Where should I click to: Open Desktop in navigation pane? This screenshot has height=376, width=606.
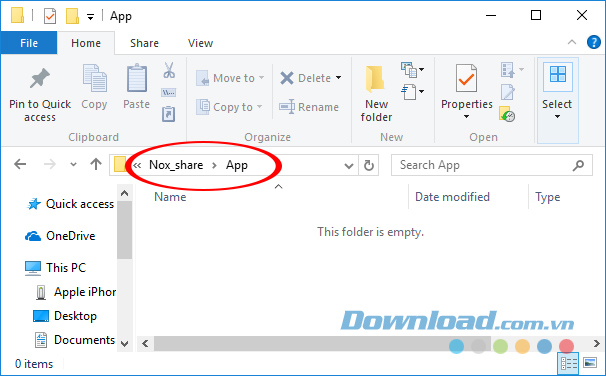click(x=65, y=316)
